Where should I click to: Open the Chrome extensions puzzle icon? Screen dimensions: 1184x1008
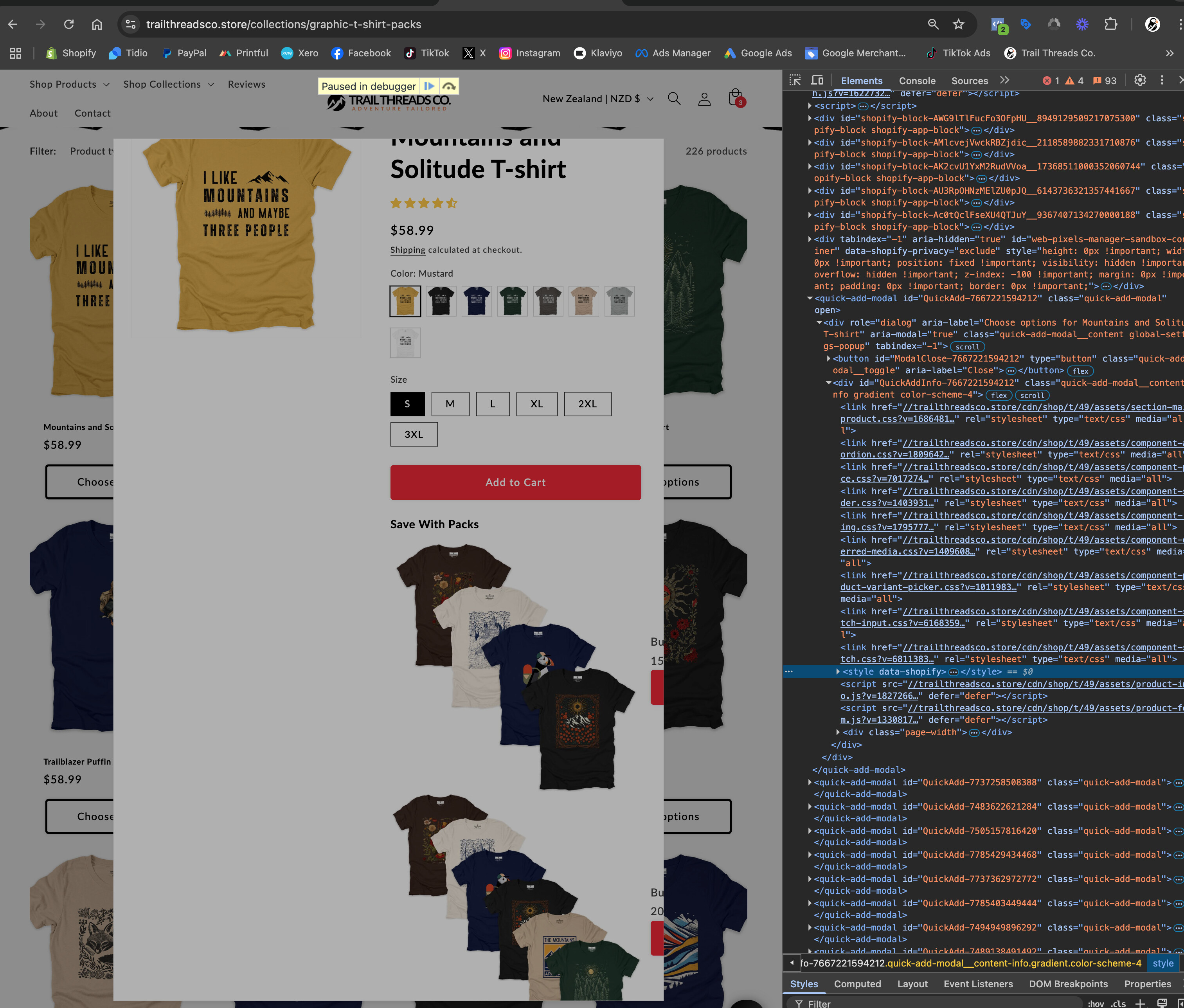(1110, 24)
